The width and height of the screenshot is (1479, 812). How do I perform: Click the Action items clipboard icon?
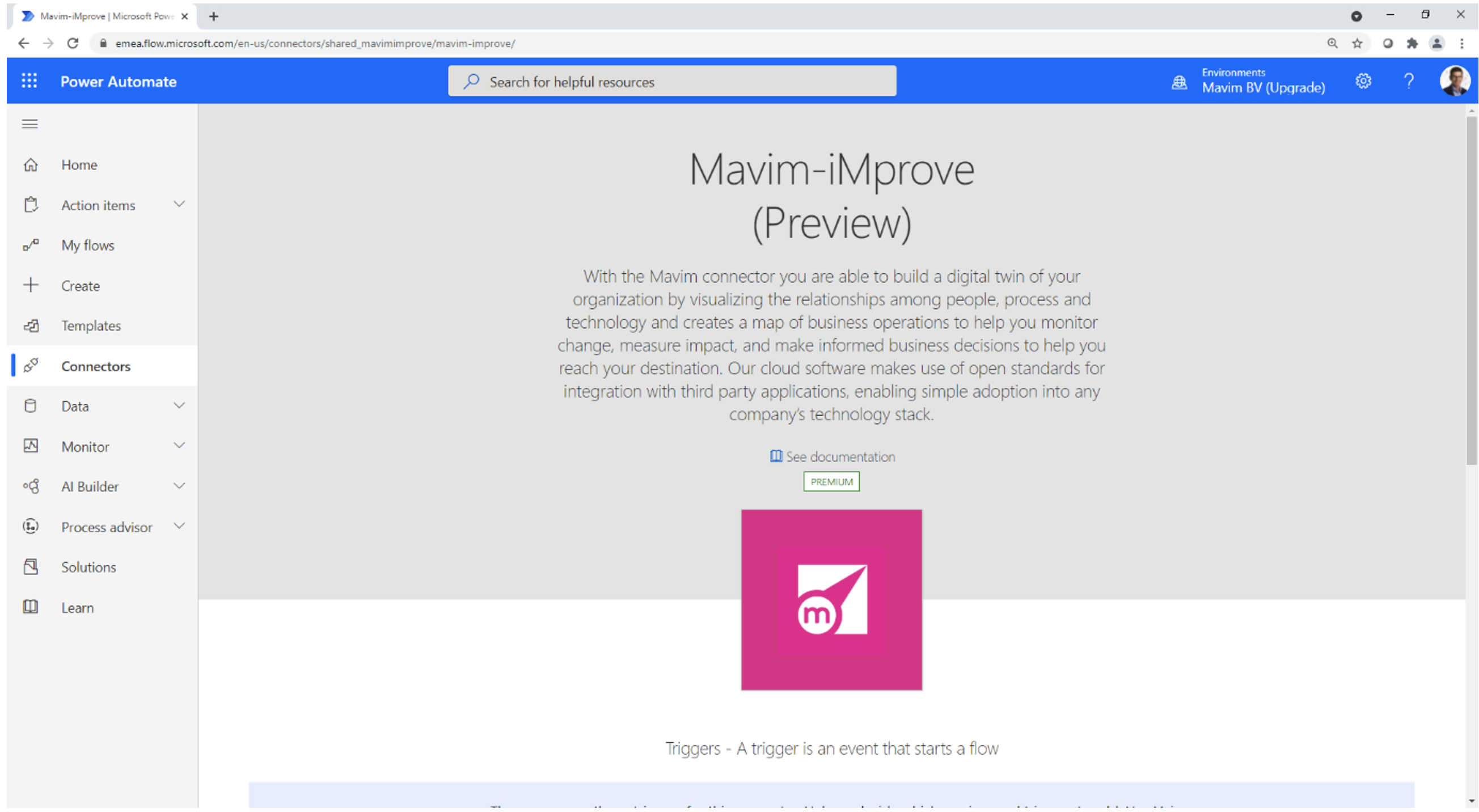click(x=31, y=205)
